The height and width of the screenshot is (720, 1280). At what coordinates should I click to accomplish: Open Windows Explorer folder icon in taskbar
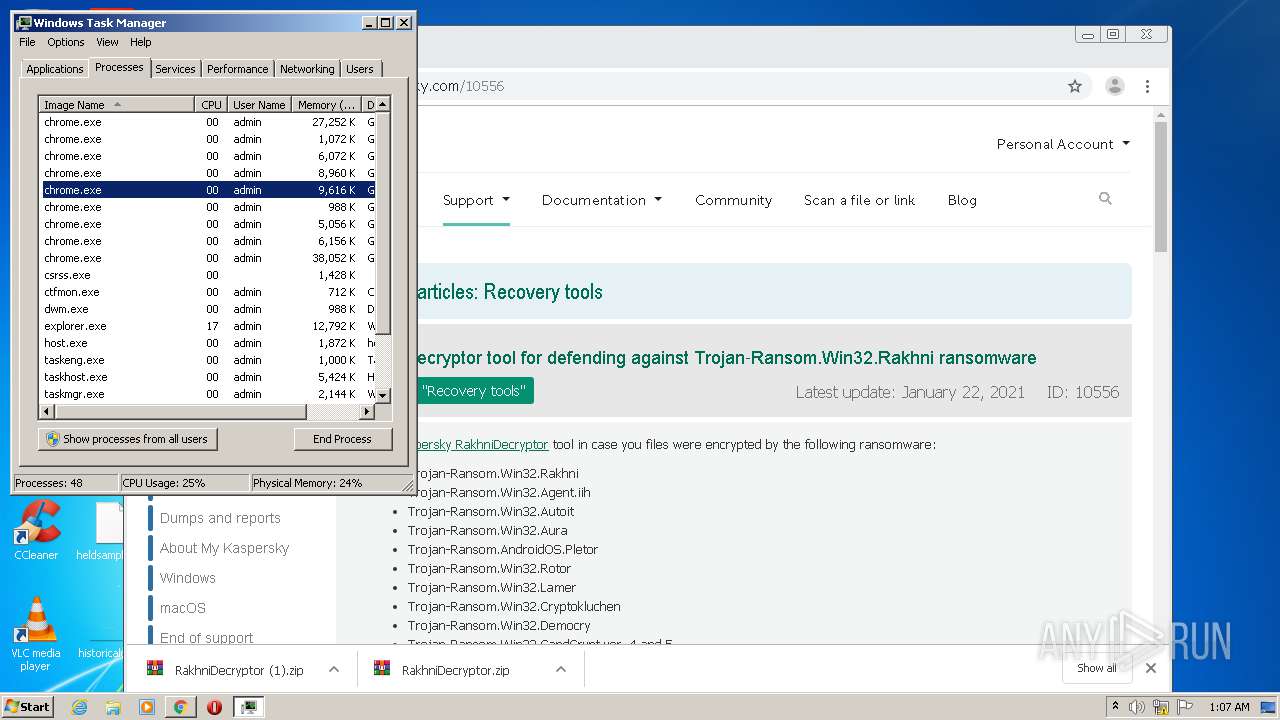coord(113,707)
